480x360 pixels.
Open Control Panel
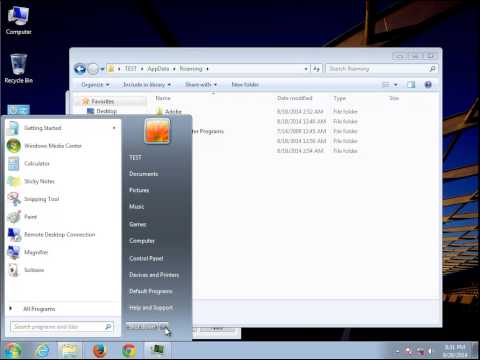pyautogui.click(x=146, y=258)
